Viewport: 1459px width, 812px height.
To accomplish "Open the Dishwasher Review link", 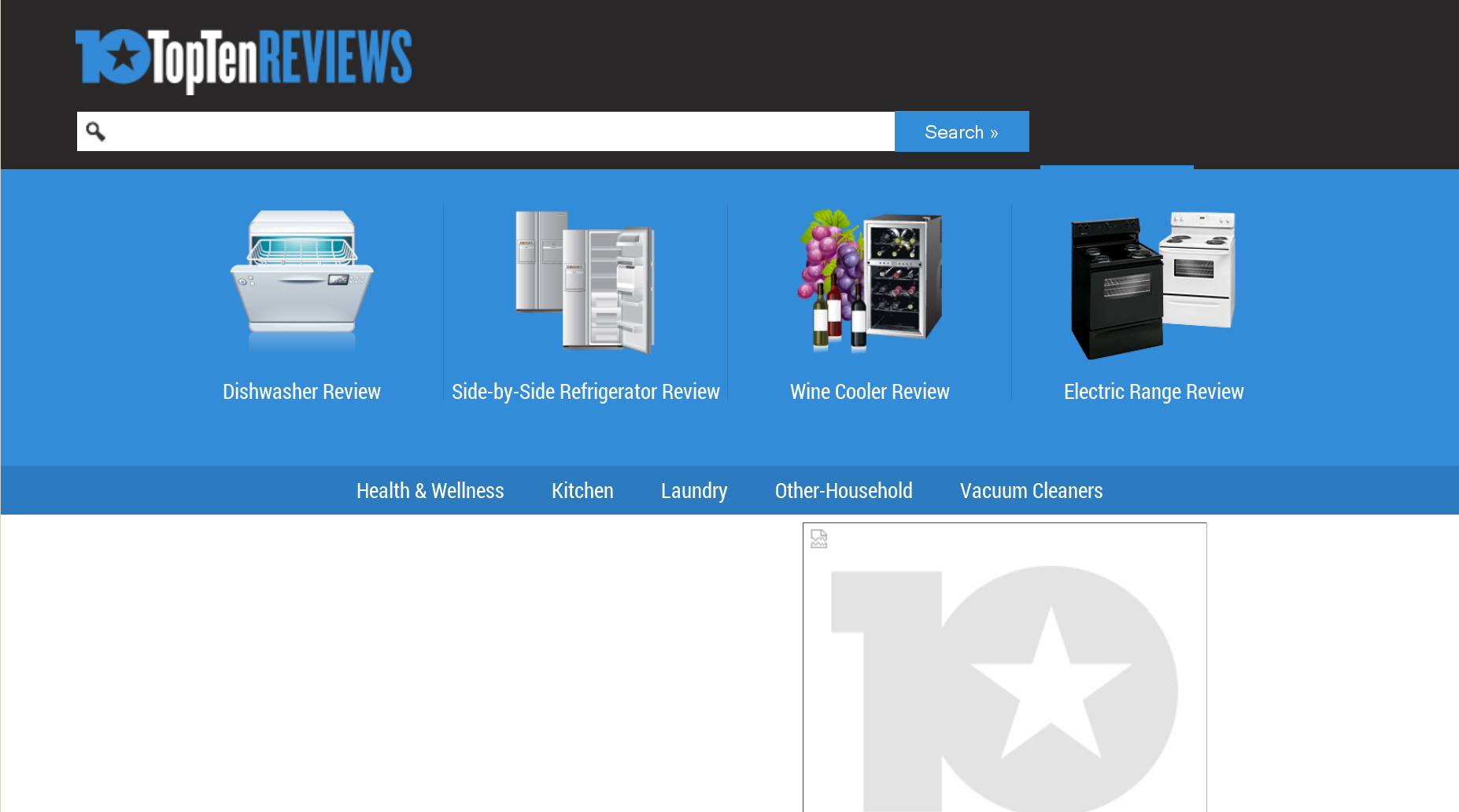I will click(x=301, y=392).
